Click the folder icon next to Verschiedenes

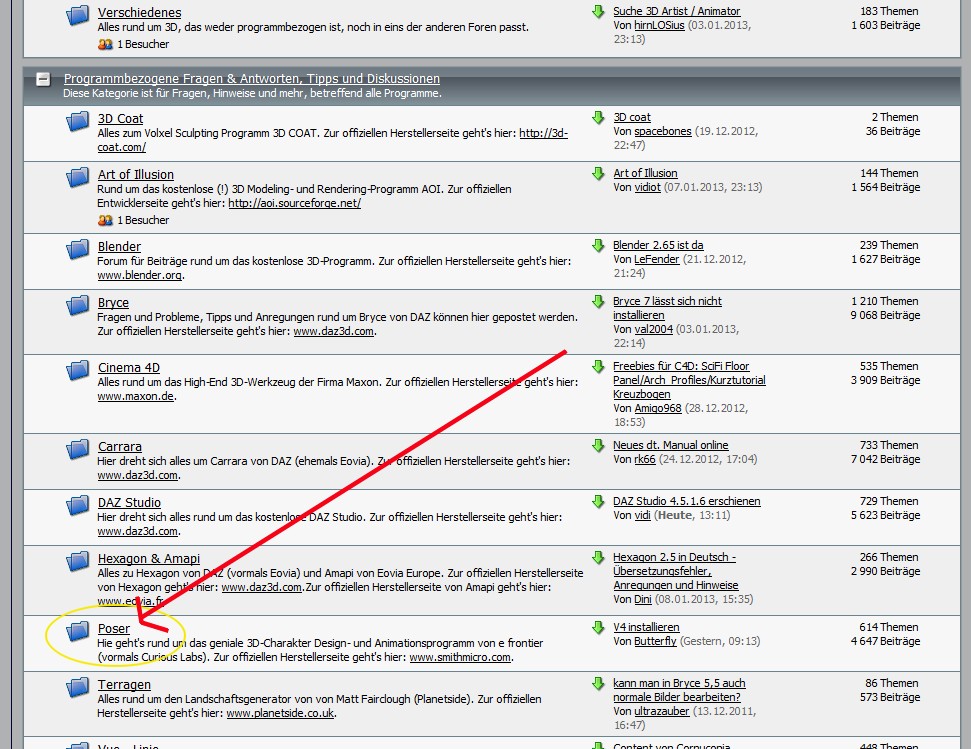point(77,15)
